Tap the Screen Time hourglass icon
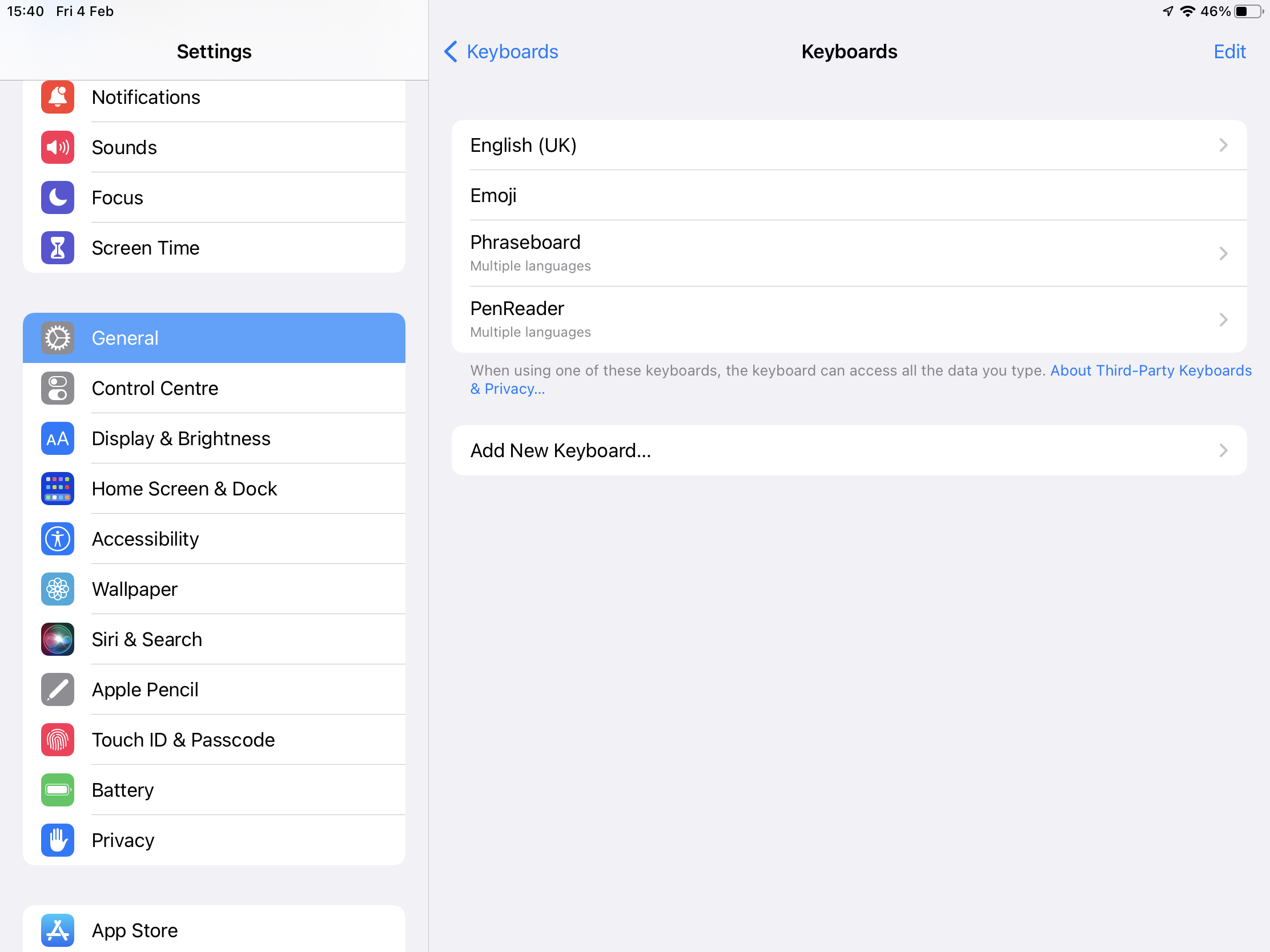Viewport: 1270px width, 952px height. 58,248
